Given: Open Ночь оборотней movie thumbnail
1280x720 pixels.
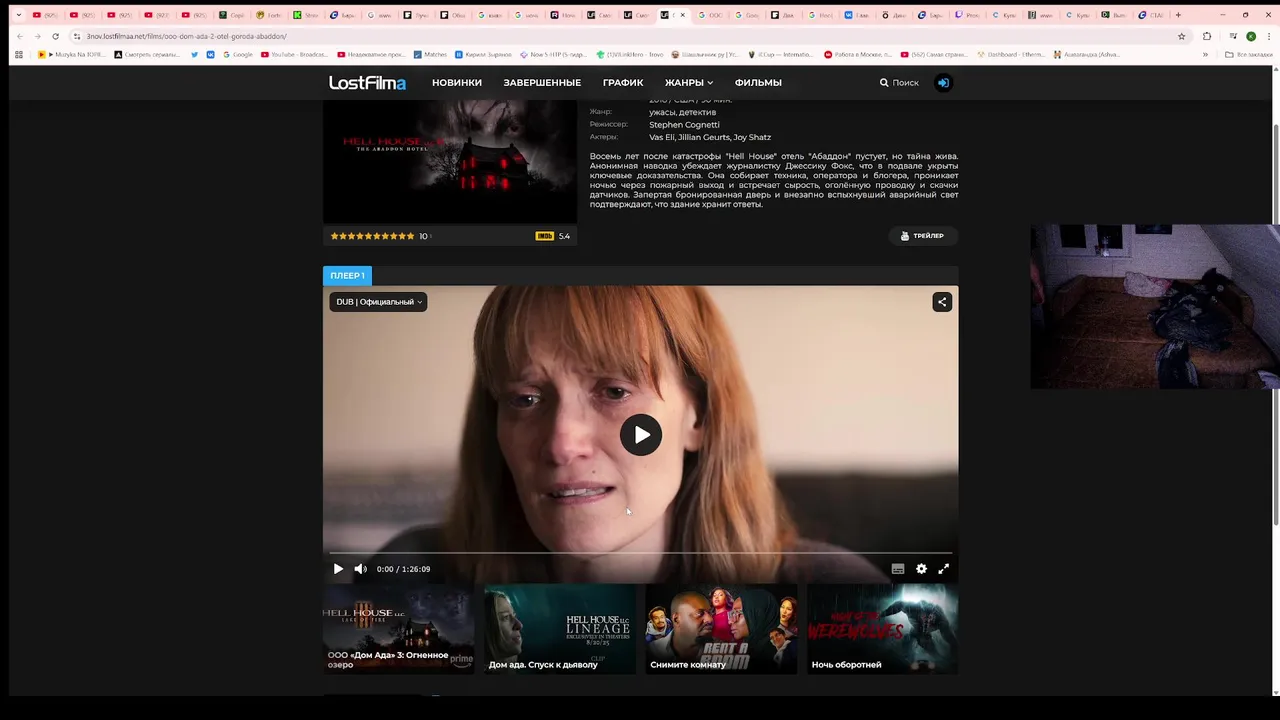Looking at the screenshot, I should (x=882, y=629).
